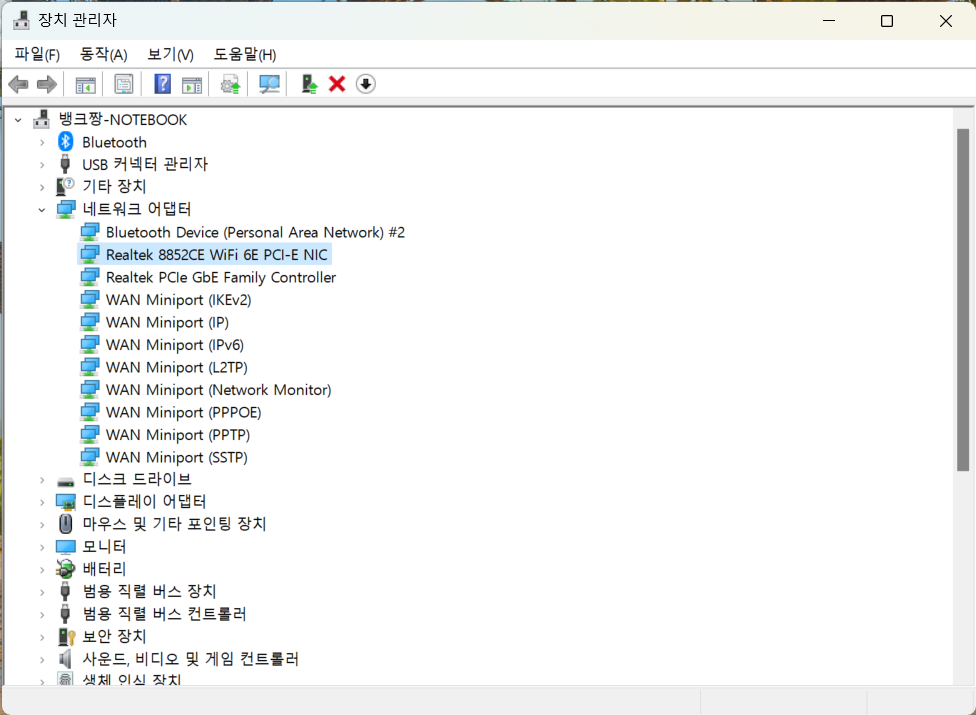Select WAN Miniport (PPTP)

click(178, 434)
